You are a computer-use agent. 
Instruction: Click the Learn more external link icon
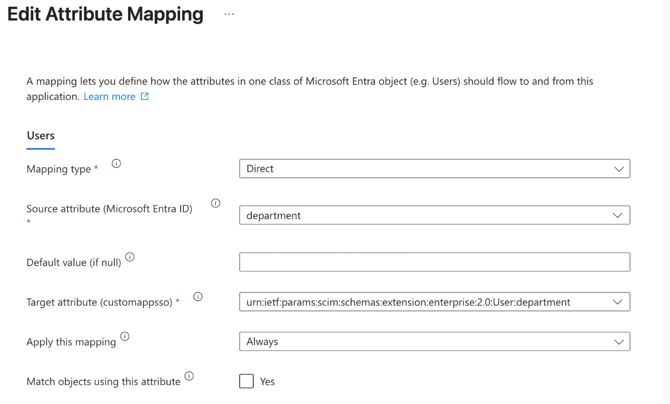click(x=144, y=96)
